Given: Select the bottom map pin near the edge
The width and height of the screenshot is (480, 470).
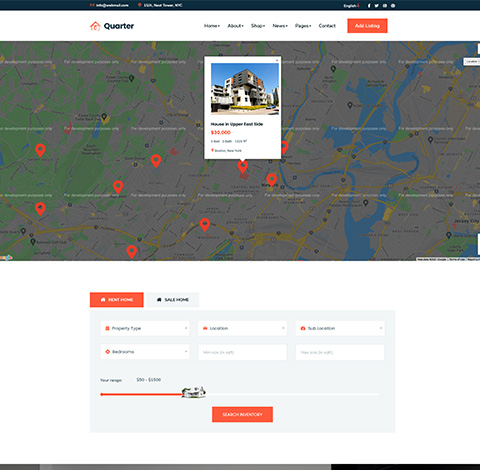Looking at the screenshot, I should 132,252.
